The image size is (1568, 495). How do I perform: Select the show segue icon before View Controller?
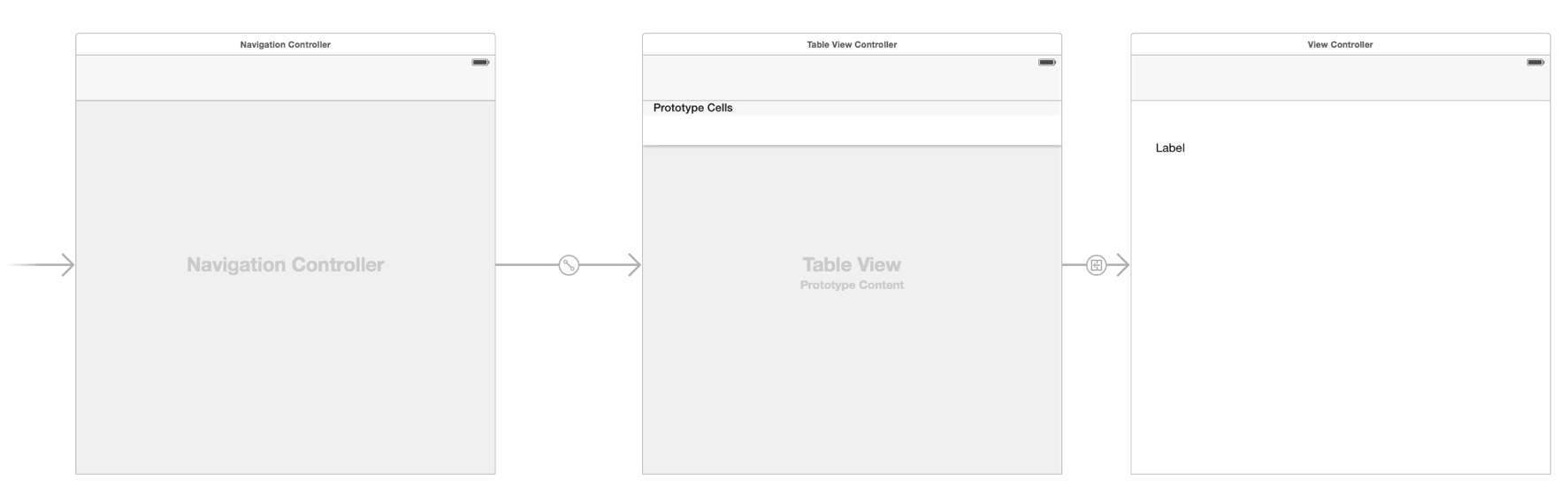pyautogui.click(x=1096, y=265)
